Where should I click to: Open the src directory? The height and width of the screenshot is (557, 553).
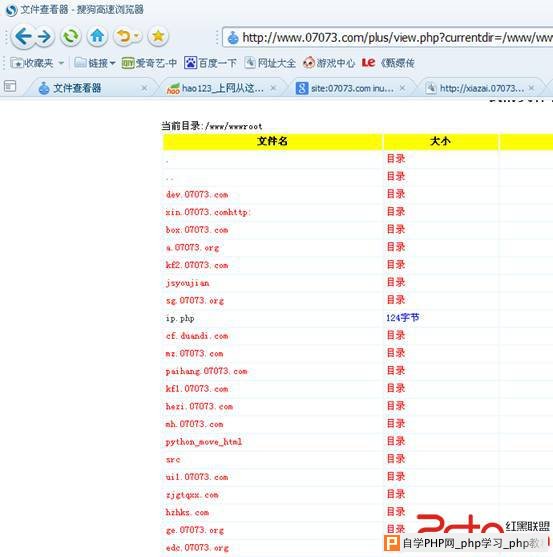(173, 460)
